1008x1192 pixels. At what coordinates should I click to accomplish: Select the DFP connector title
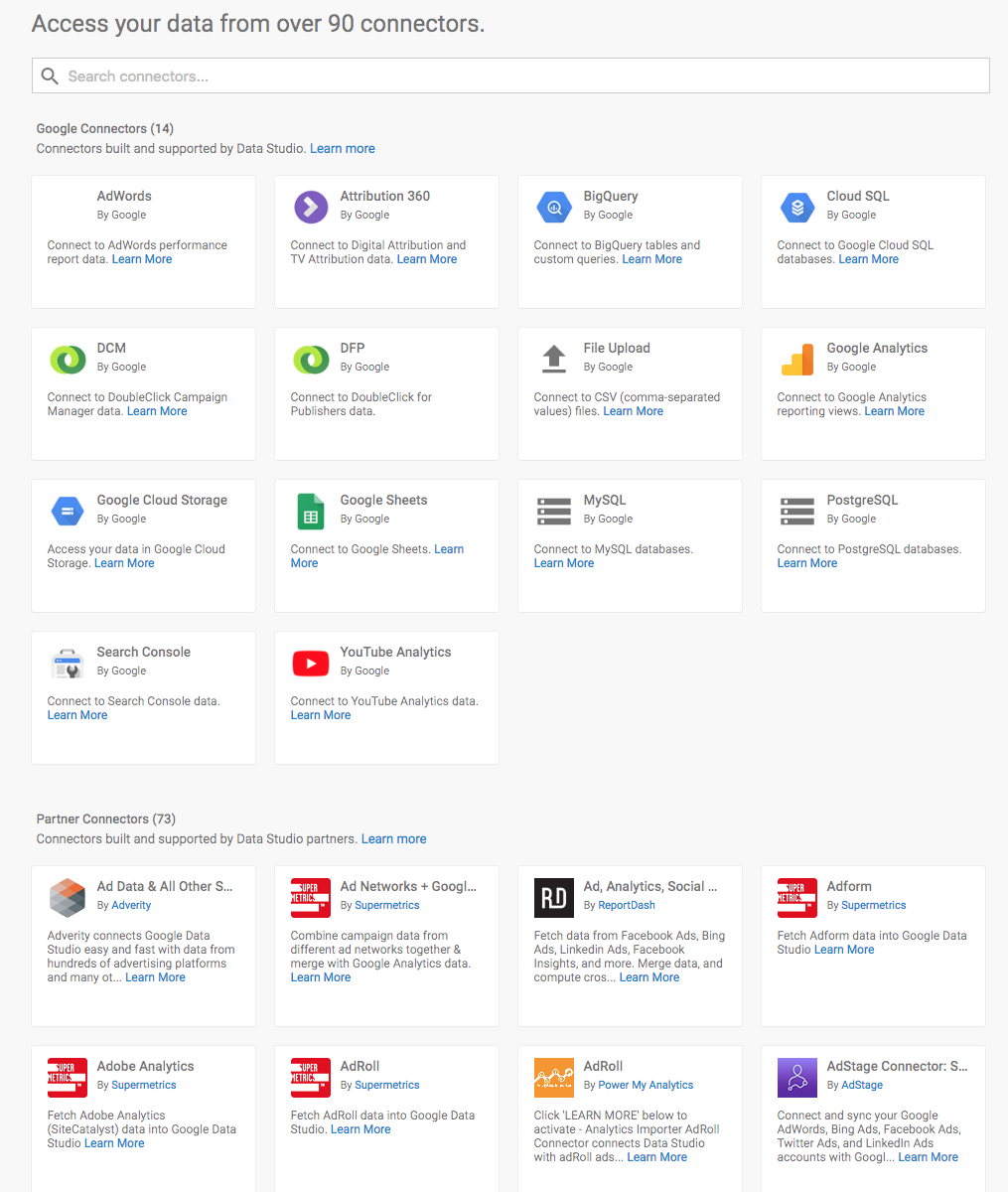pyautogui.click(x=353, y=348)
